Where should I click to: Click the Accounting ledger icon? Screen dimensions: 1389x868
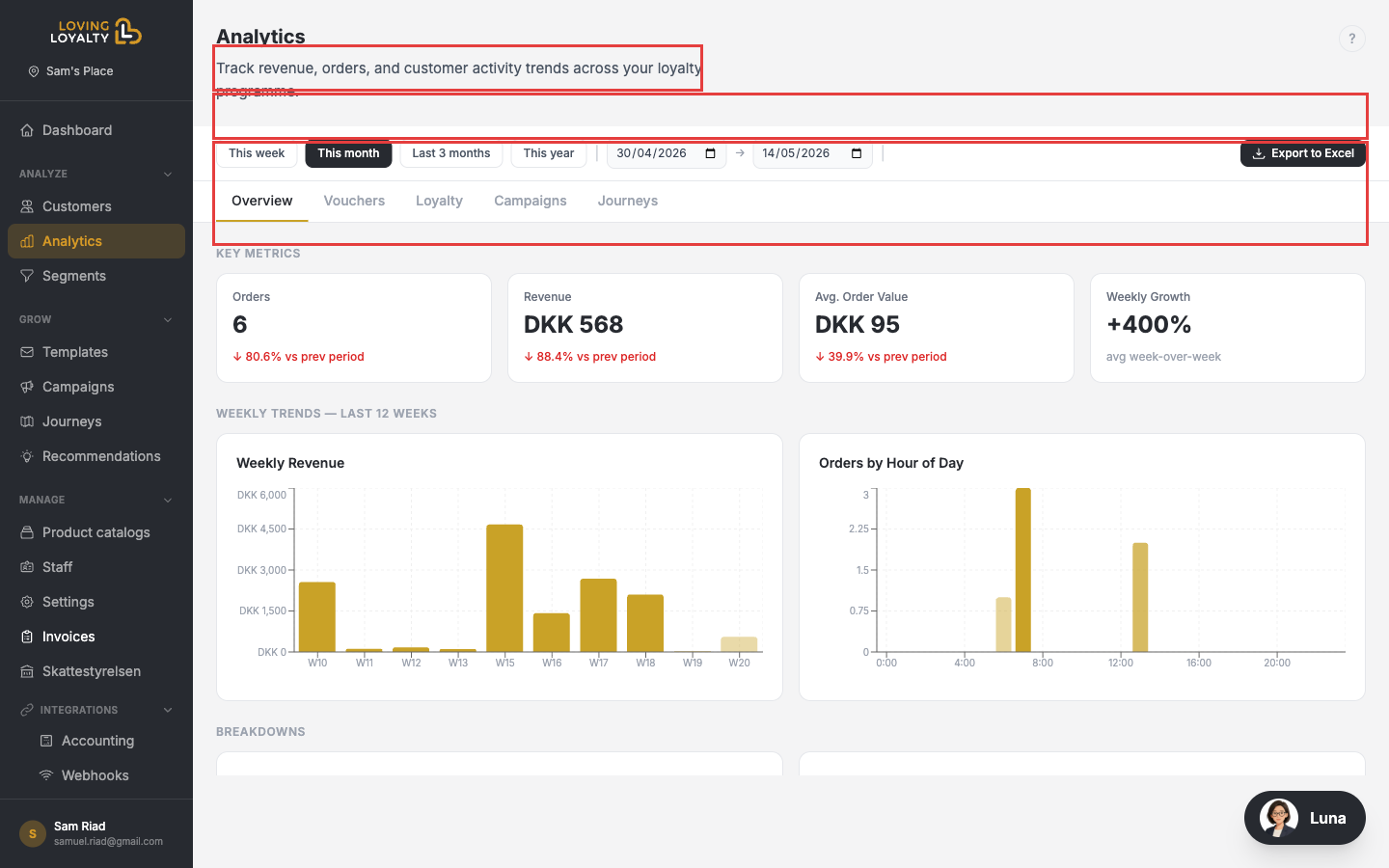46,741
